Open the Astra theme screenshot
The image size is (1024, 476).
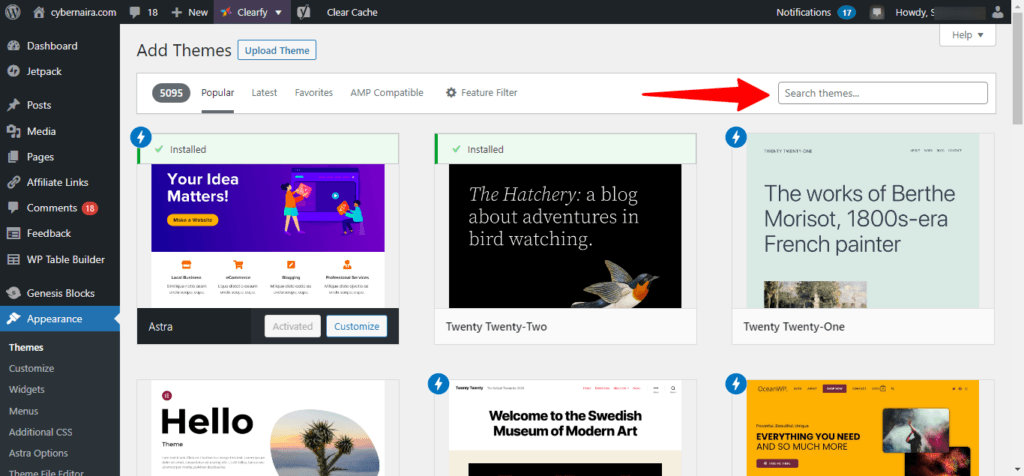pos(268,236)
